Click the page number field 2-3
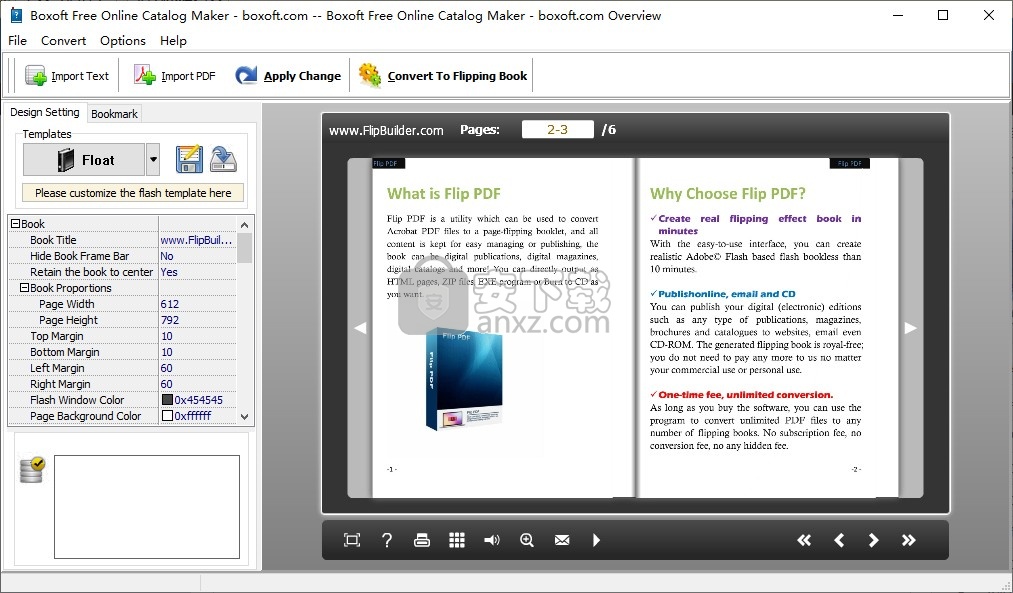 558,129
